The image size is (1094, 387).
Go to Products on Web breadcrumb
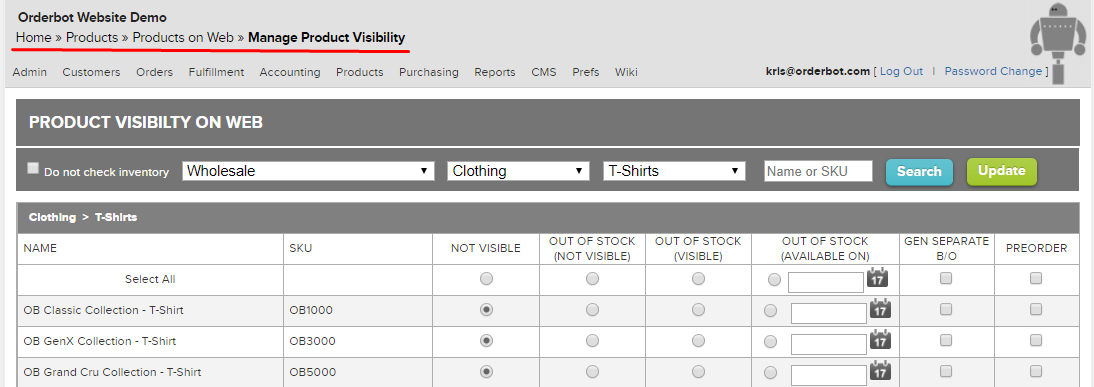183,38
